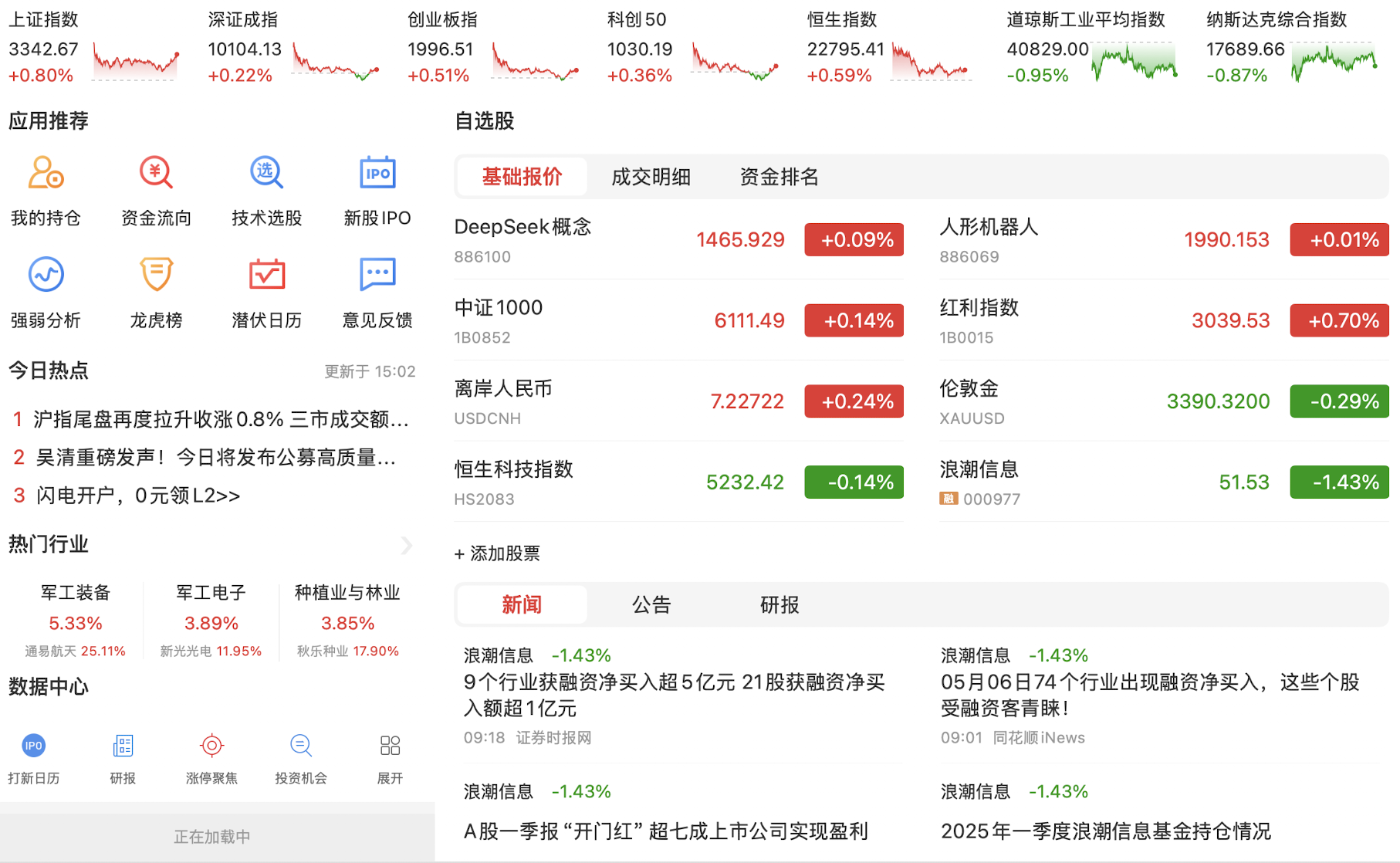Open 打新日历 IPO calendar icon

click(x=33, y=746)
